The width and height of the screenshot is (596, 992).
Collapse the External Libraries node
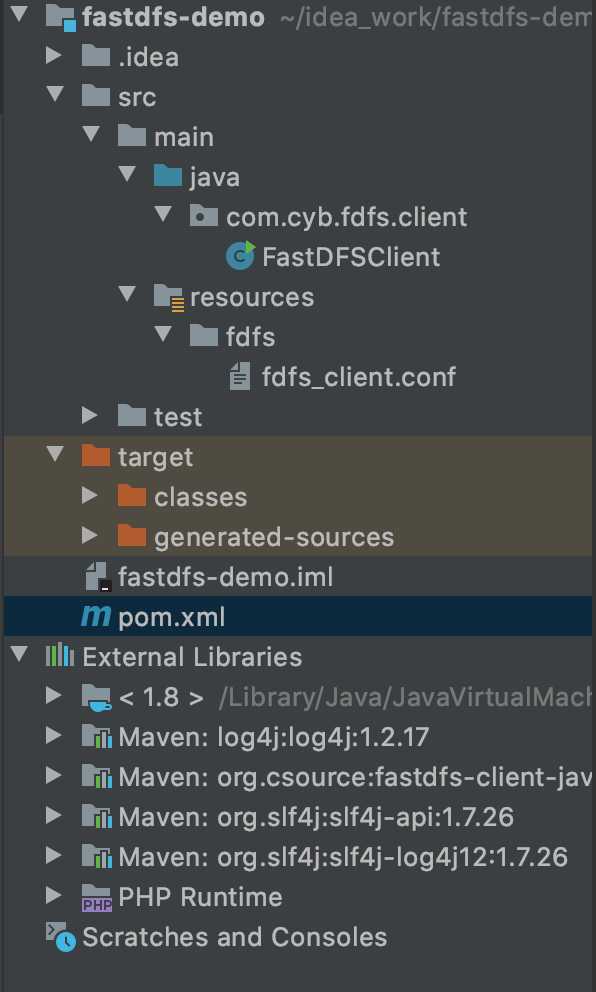[x=20, y=655]
